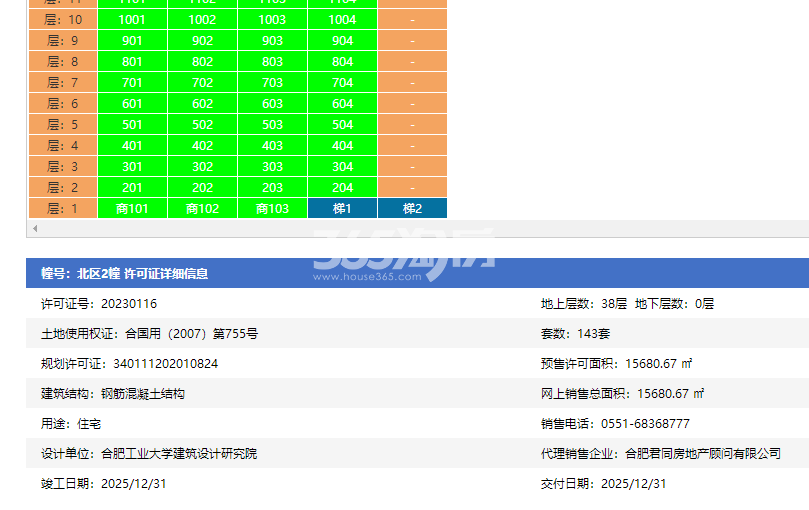Select unit 501 cell
This screenshot has height=510, width=809.
click(x=132, y=124)
